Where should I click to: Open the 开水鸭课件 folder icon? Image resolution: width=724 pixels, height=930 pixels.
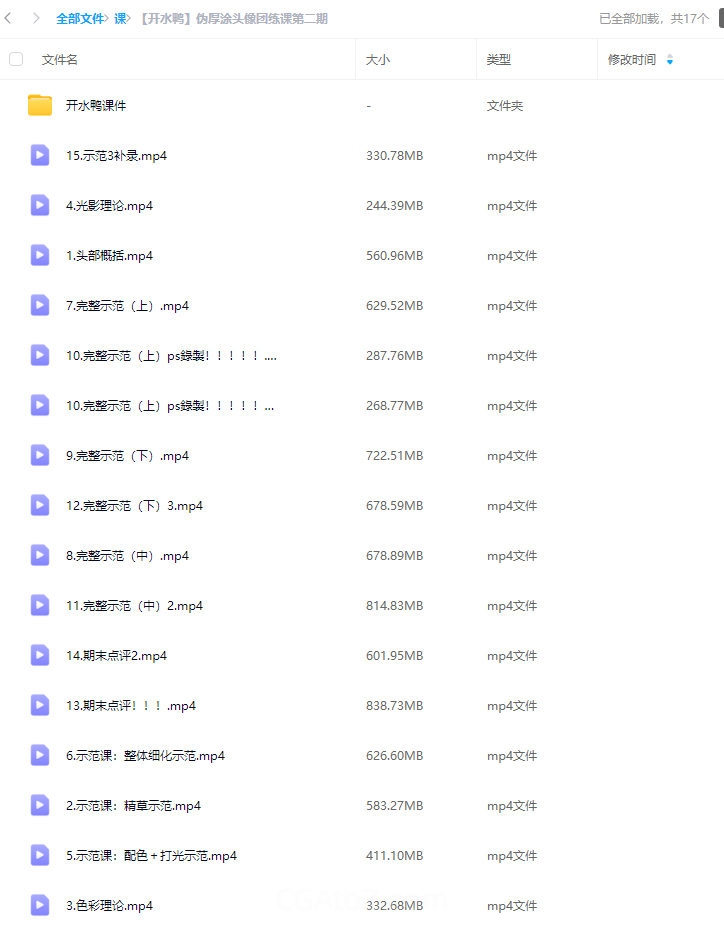[x=40, y=106]
